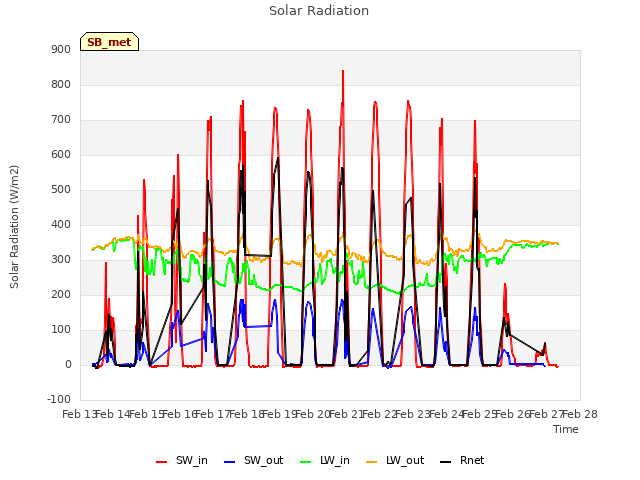
Task: Click the Time axis label
Action: pyautogui.click(x=566, y=429)
